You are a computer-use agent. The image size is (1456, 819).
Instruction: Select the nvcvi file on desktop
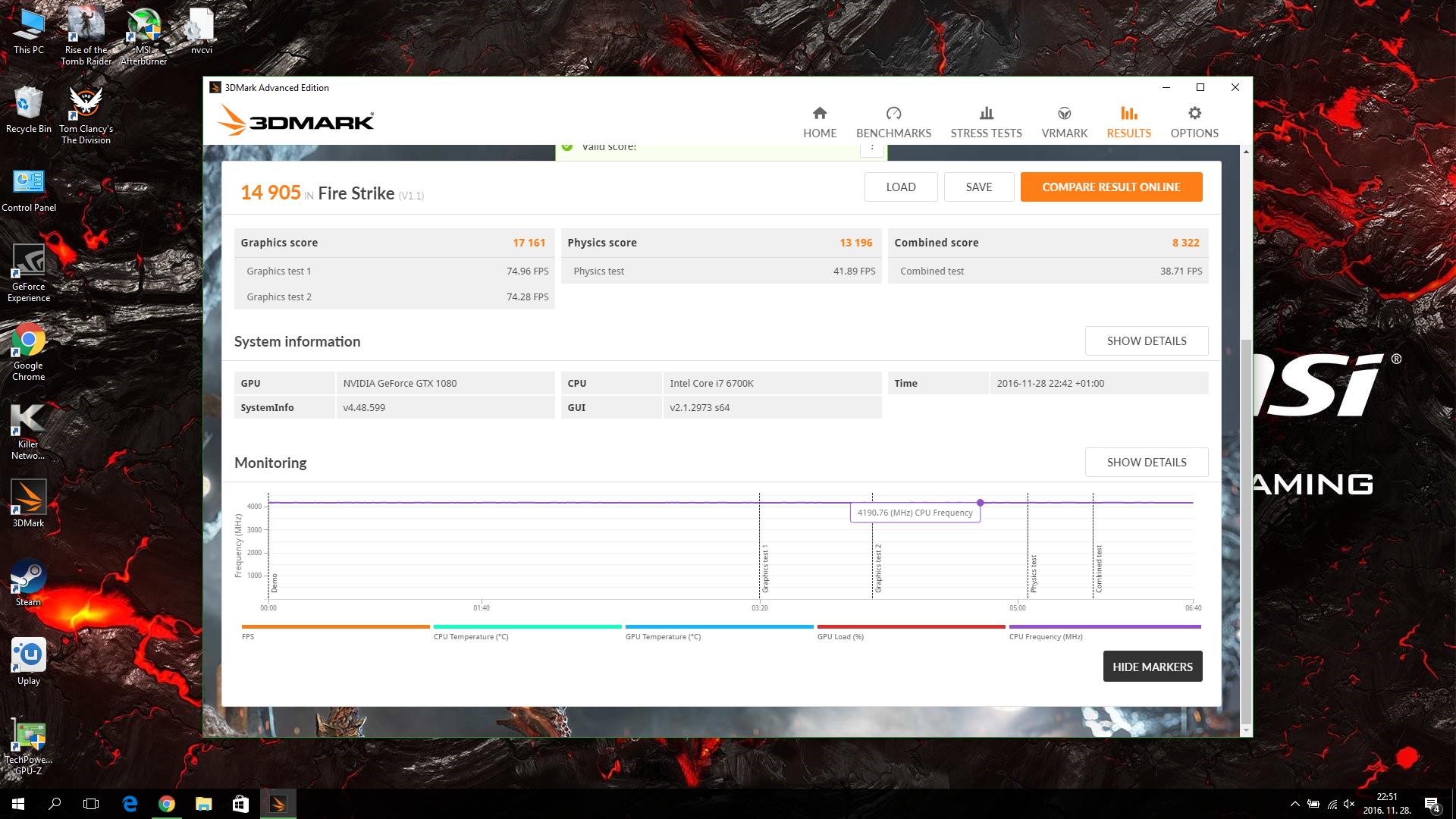point(202,31)
